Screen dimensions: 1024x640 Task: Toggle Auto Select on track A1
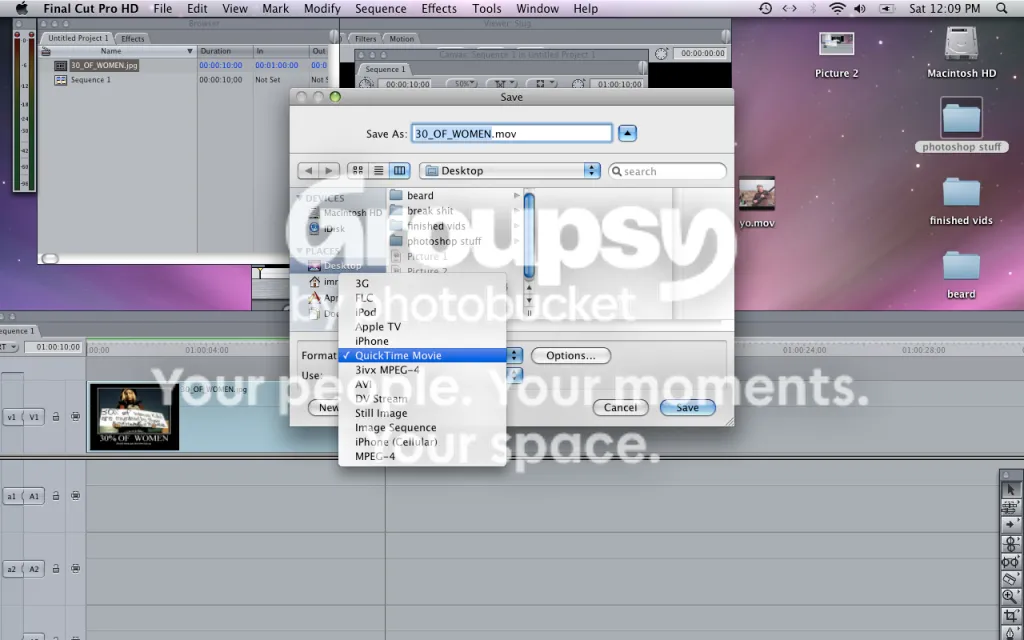(76, 496)
